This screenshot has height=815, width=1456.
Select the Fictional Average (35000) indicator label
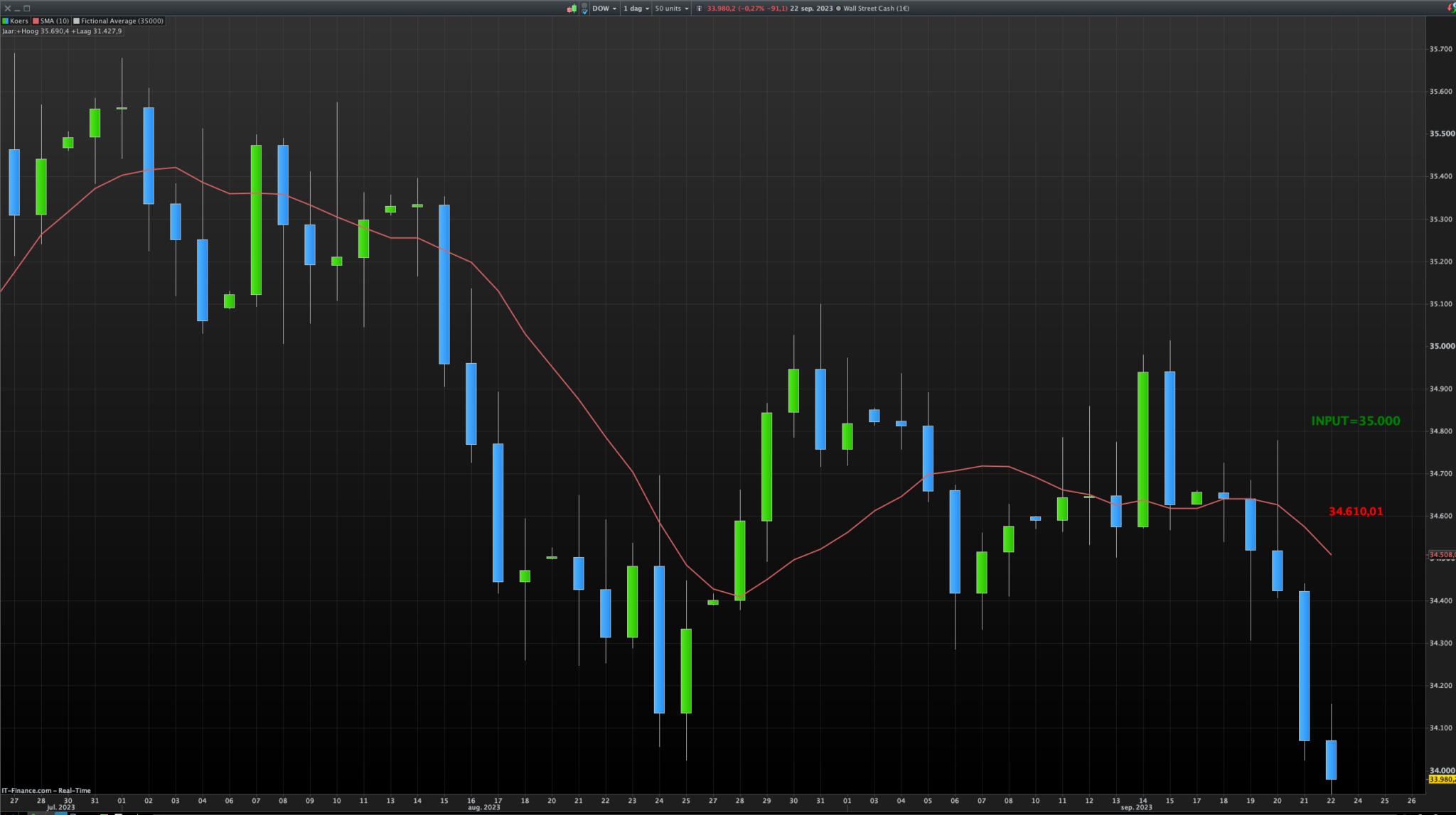pyautogui.click(x=122, y=21)
